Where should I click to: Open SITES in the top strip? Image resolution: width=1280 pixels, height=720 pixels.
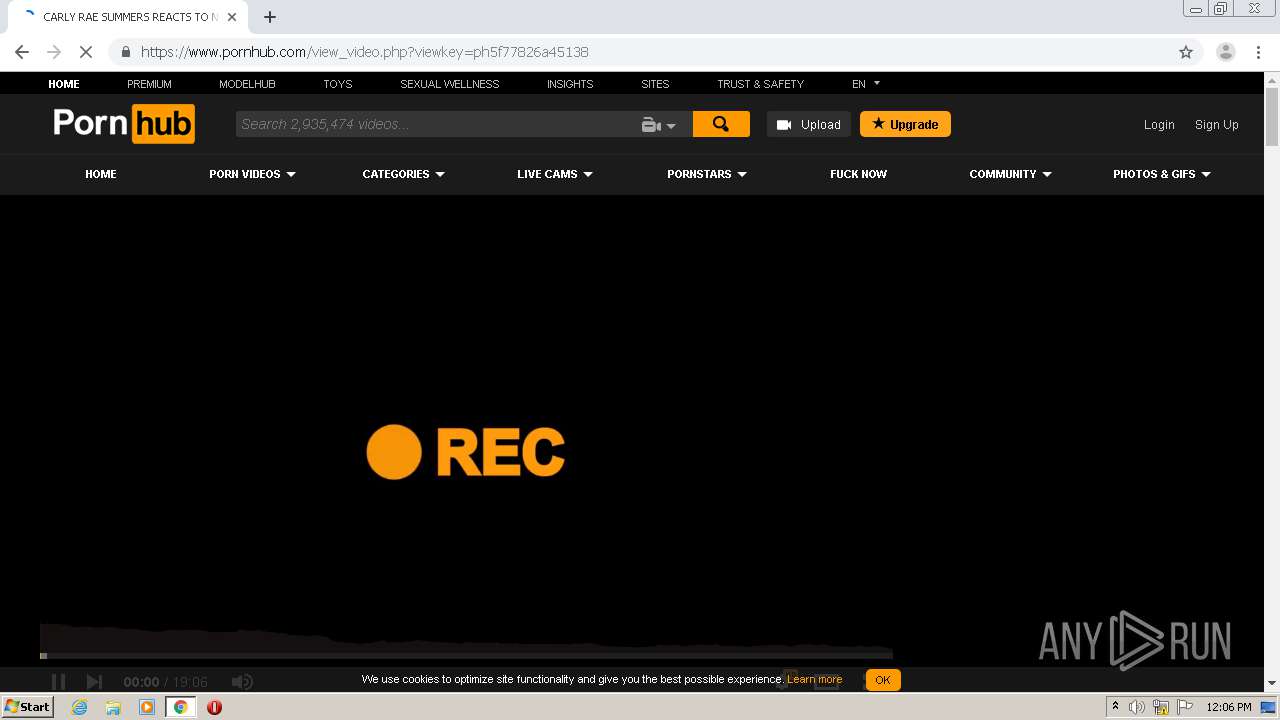[655, 84]
